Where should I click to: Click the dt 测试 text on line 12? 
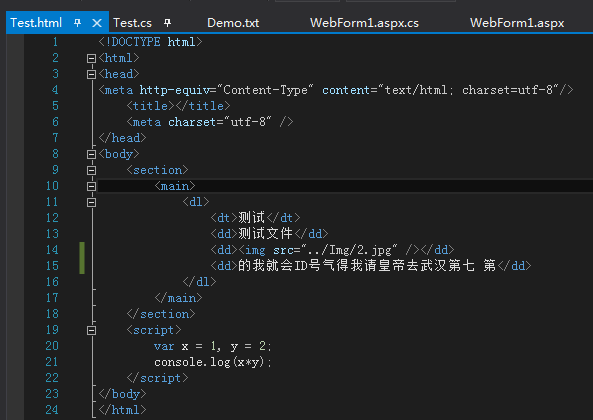pyautogui.click(x=251, y=217)
